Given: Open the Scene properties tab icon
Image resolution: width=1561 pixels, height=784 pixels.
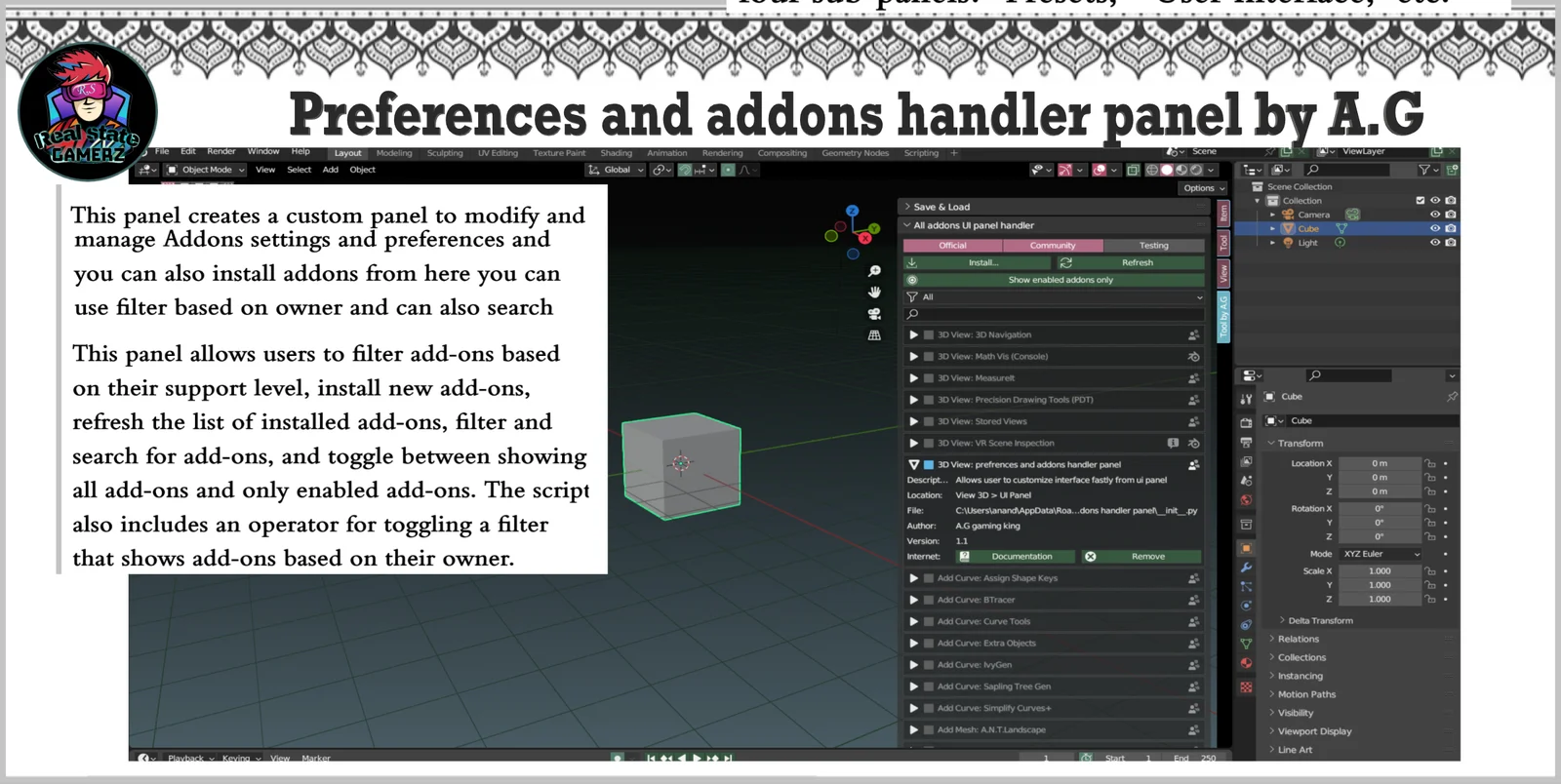Looking at the screenshot, I should click(x=1246, y=481).
